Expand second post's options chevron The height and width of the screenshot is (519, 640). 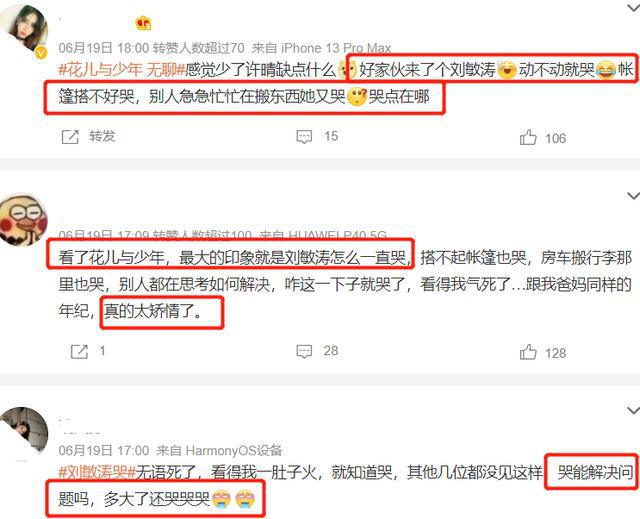(633, 196)
